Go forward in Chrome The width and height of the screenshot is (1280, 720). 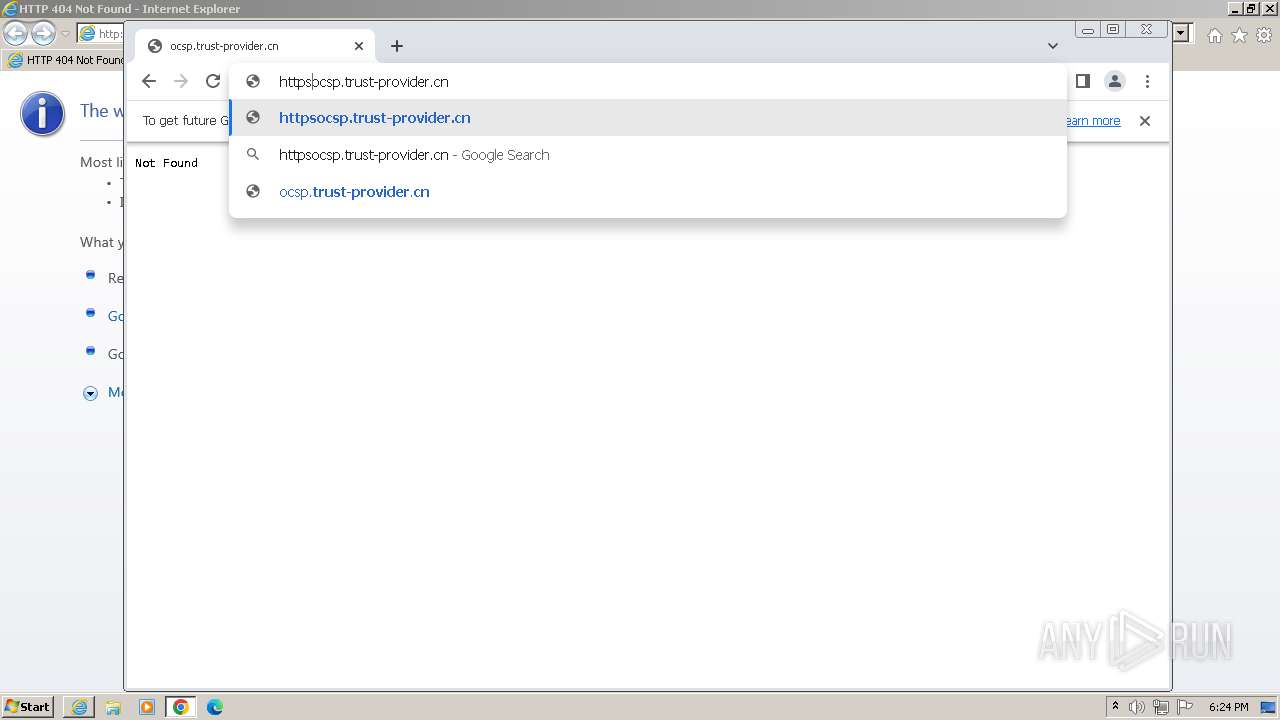coord(181,82)
